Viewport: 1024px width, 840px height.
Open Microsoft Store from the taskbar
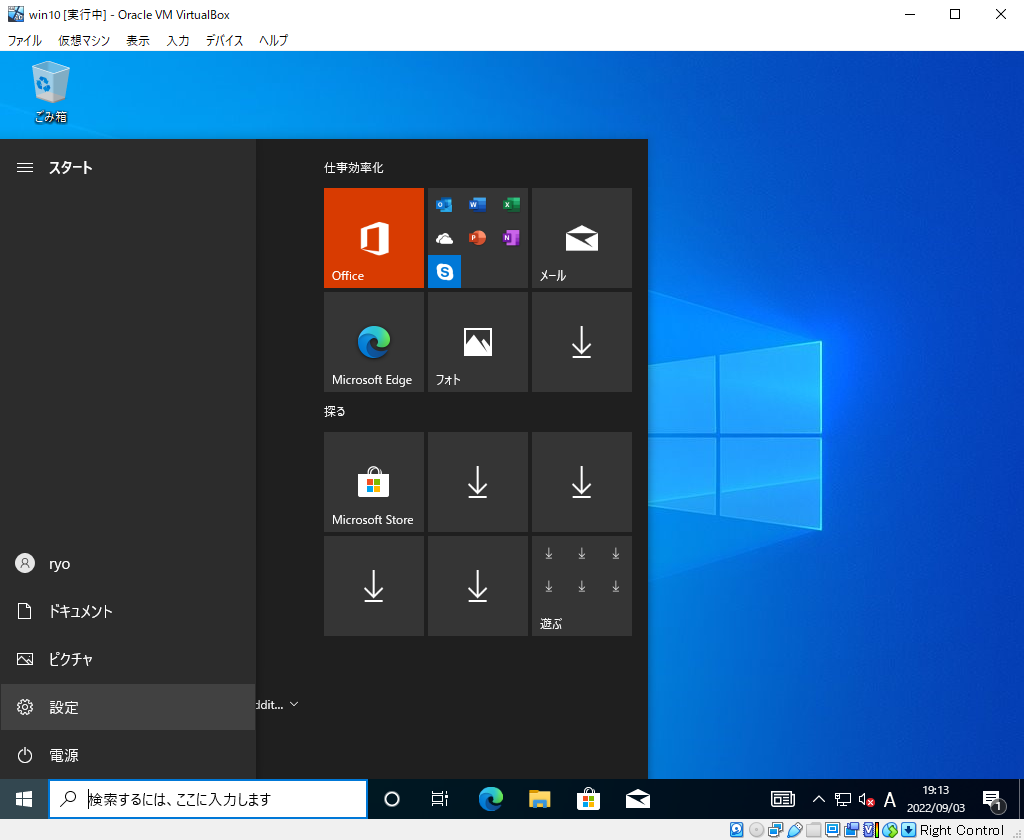click(588, 799)
